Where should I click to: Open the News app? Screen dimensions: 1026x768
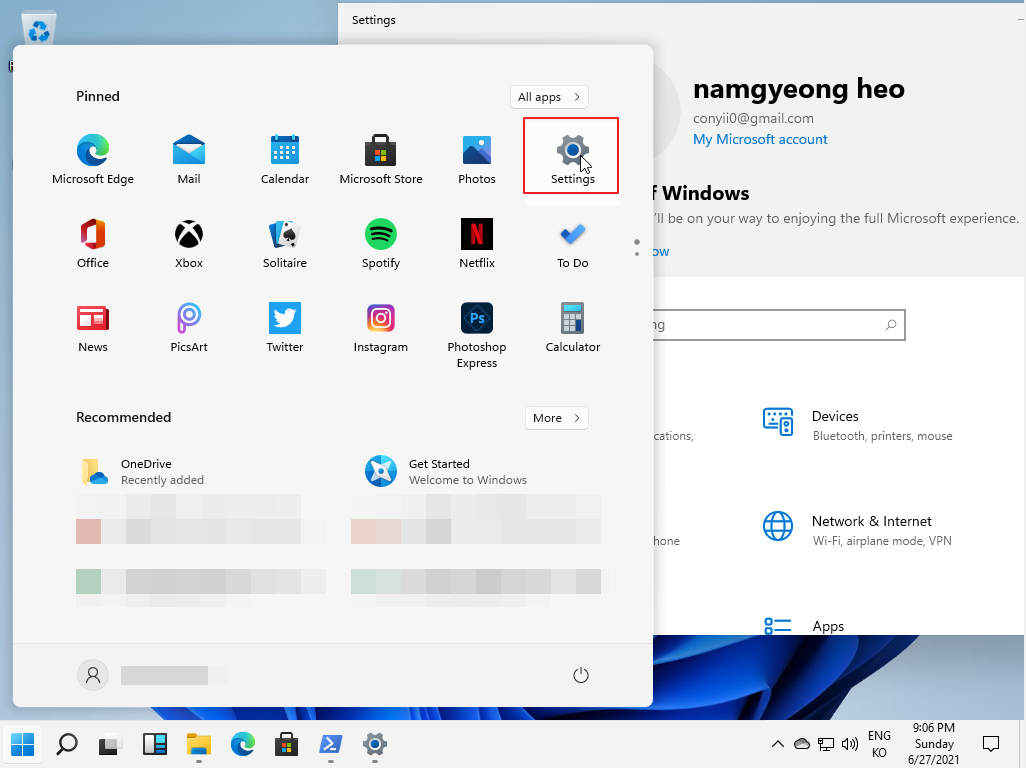click(93, 327)
